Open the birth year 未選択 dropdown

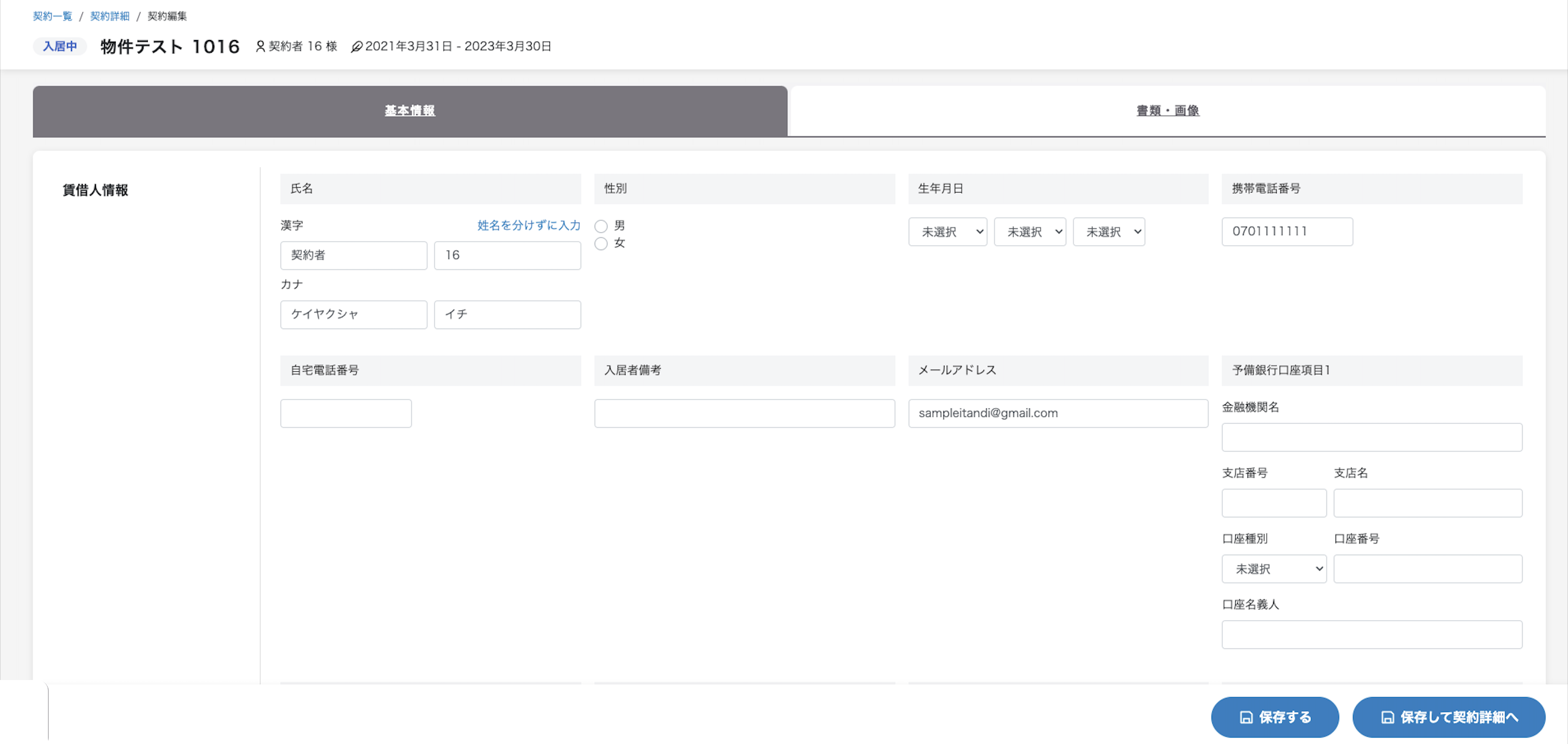(x=948, y=232)
